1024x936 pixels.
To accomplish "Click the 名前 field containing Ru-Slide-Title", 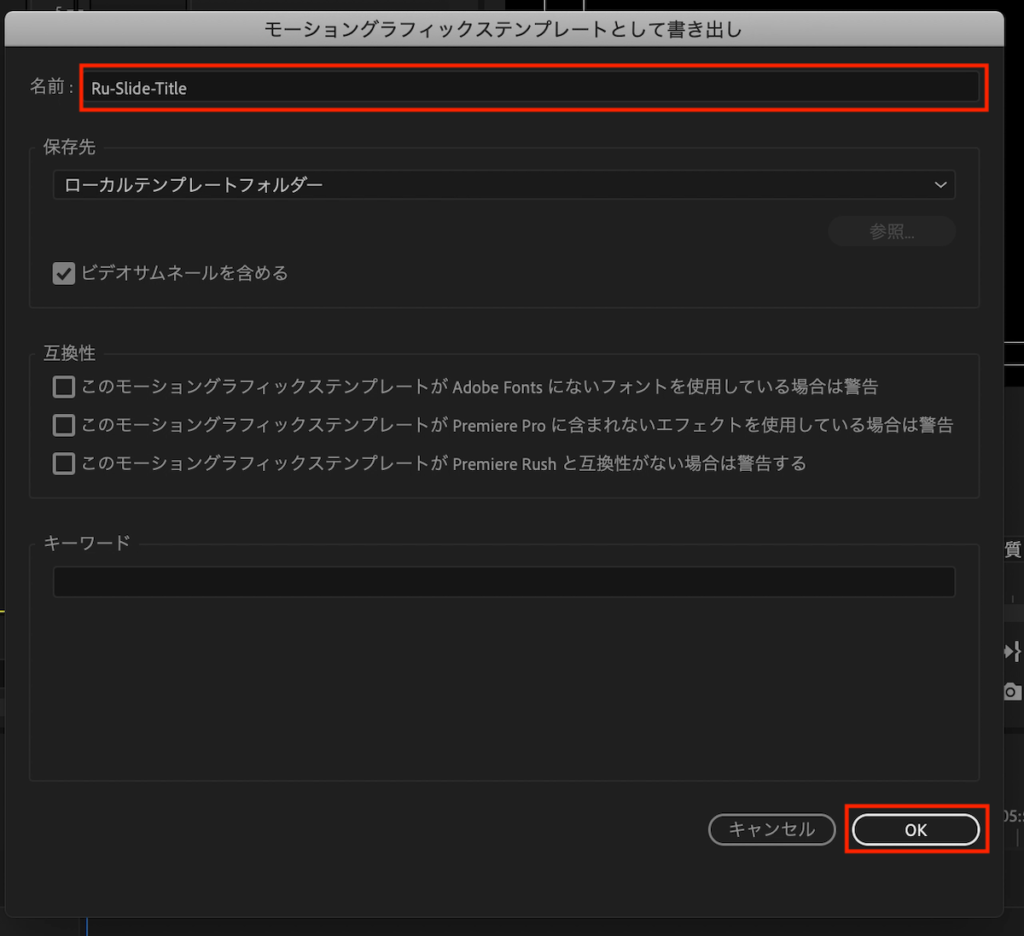I will (532, 88).
